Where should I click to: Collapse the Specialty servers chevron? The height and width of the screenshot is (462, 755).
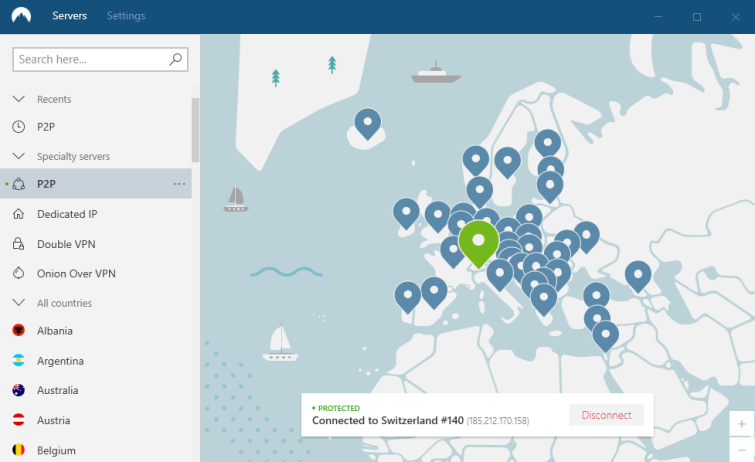18,156
